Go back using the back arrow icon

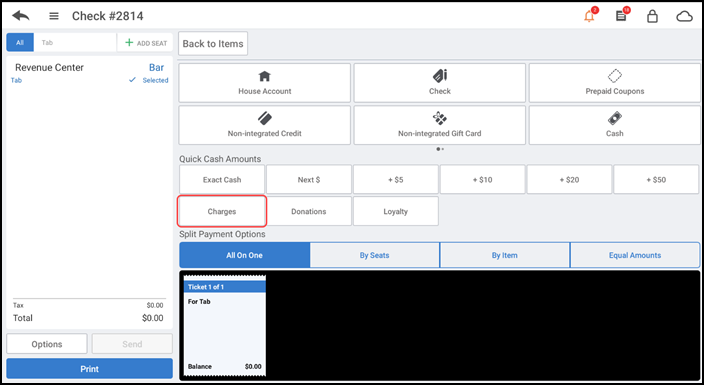21,16
